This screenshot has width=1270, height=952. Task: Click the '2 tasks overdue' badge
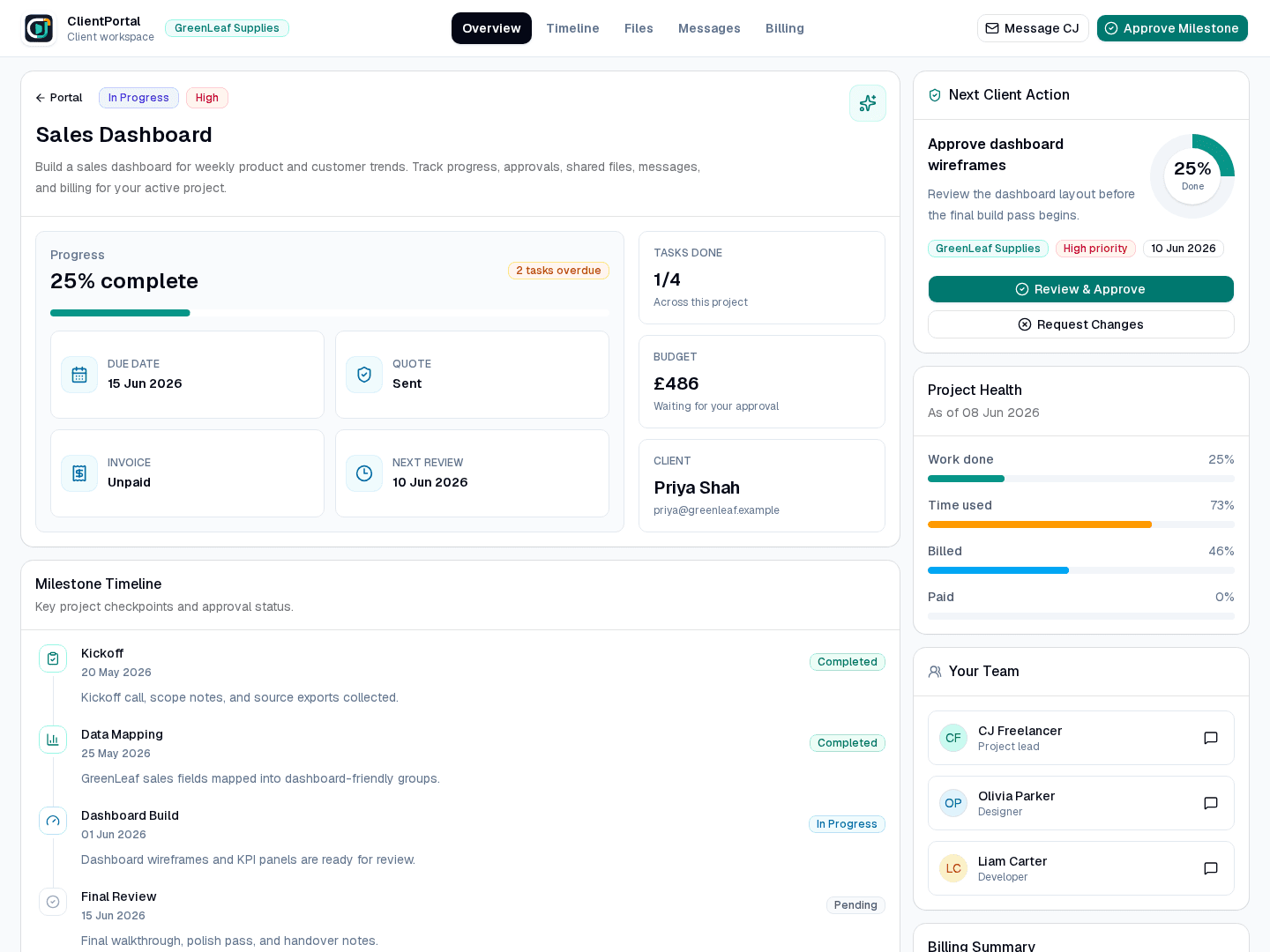(x=558, y=271)
